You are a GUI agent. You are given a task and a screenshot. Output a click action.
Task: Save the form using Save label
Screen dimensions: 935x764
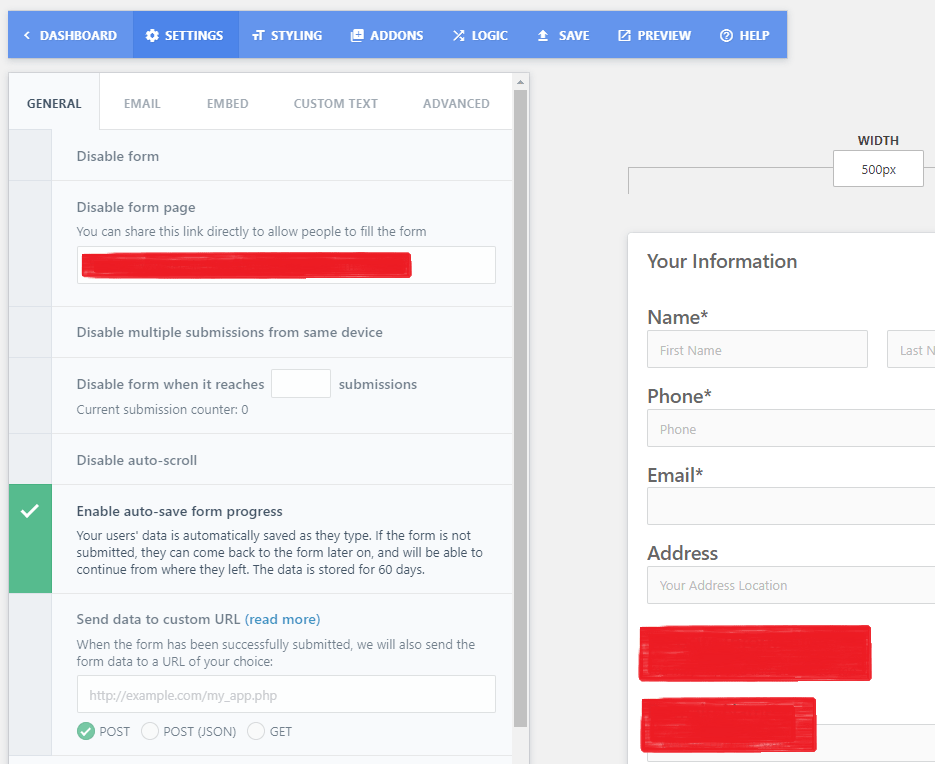[574, 36]
